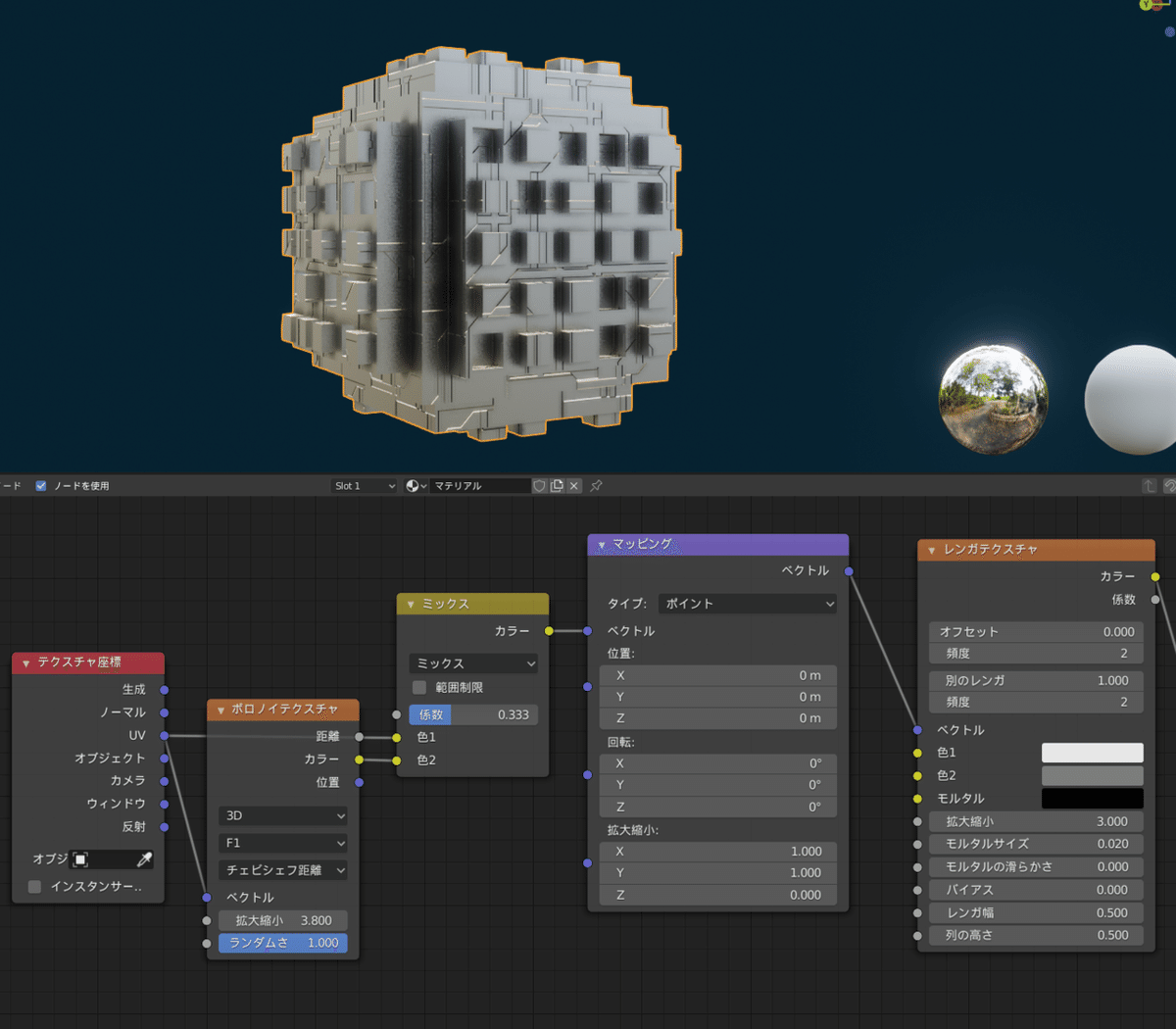The height and width of the screenshot is (1029, 1176).
Task: Click the 生成 output socket
Action: [164, 690]
